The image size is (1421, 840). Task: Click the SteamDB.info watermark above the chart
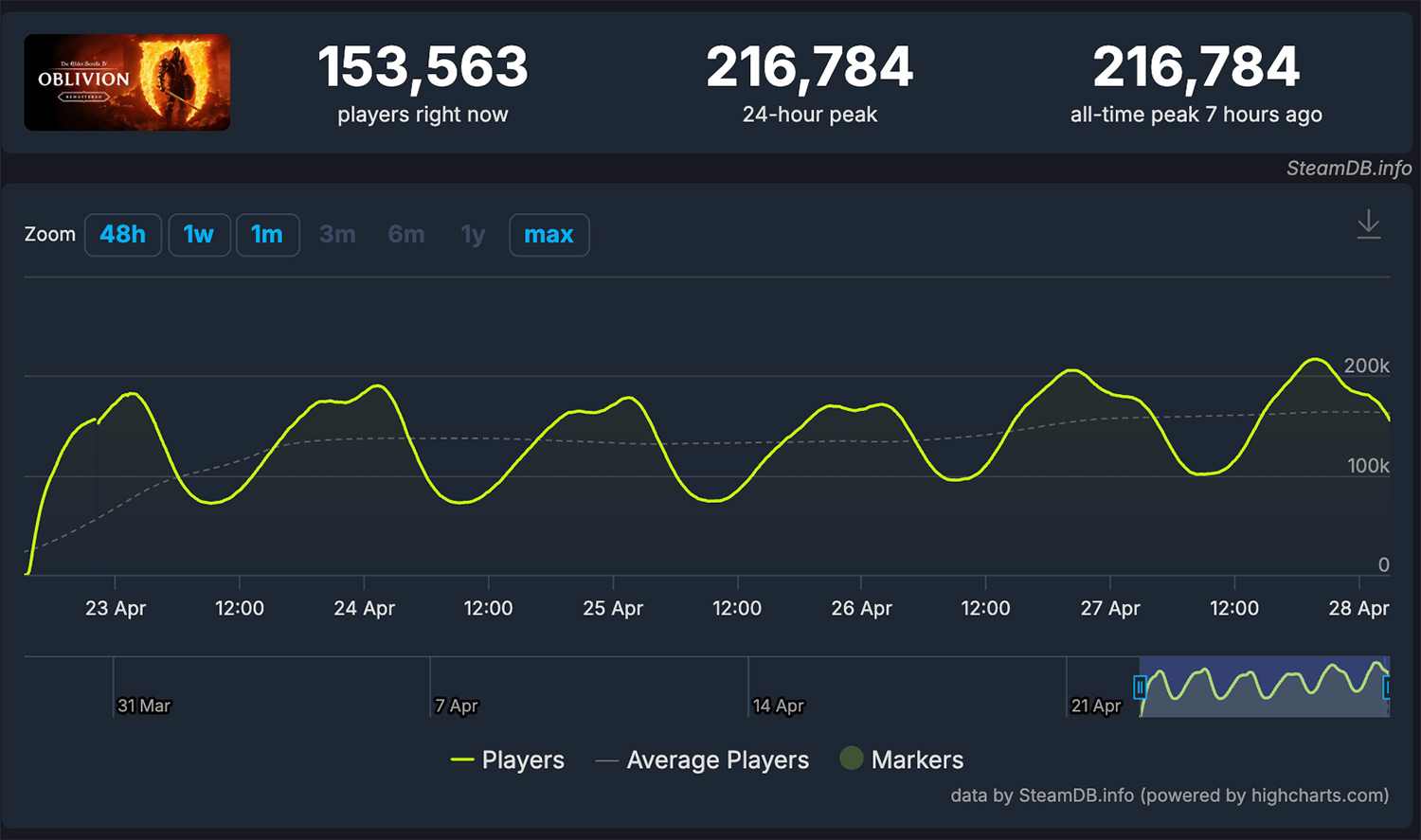(x=1348, y=169)
